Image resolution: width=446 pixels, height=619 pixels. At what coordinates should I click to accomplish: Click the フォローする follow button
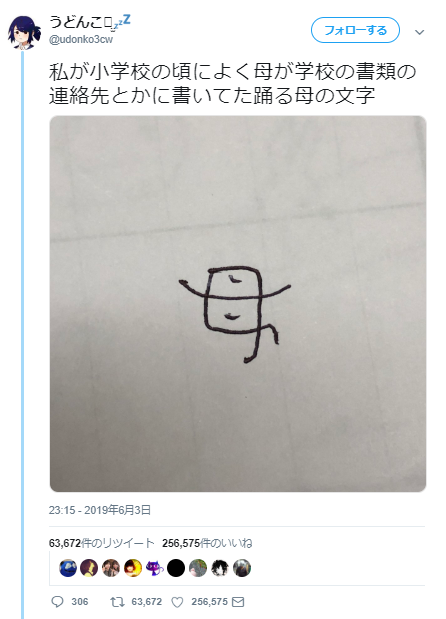(x=355, y=30)
